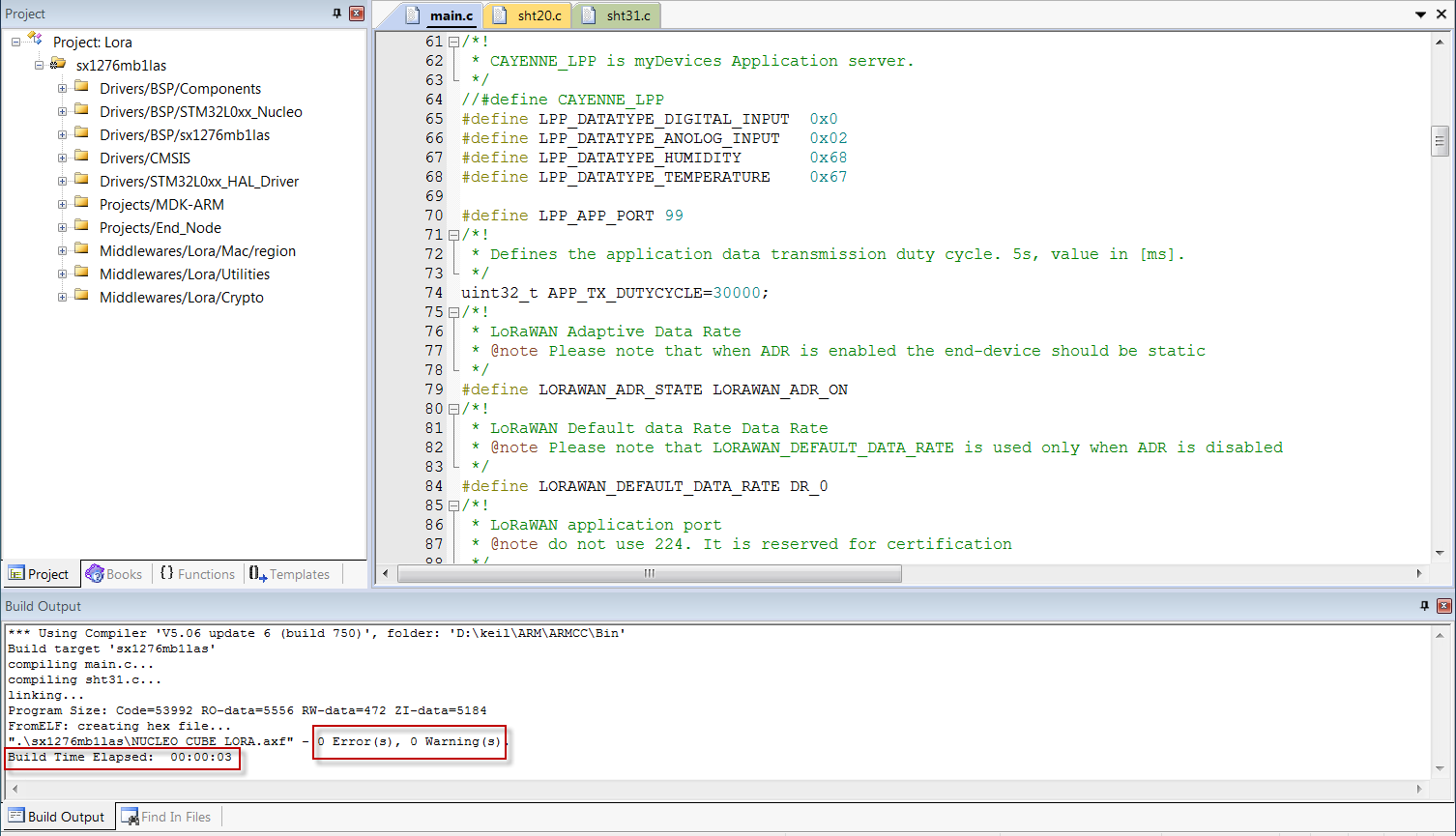Click the "uint32_t APP_TX_DUTYCYCLE=30000;" line
1456x836 pixels.
pos(615,293)
